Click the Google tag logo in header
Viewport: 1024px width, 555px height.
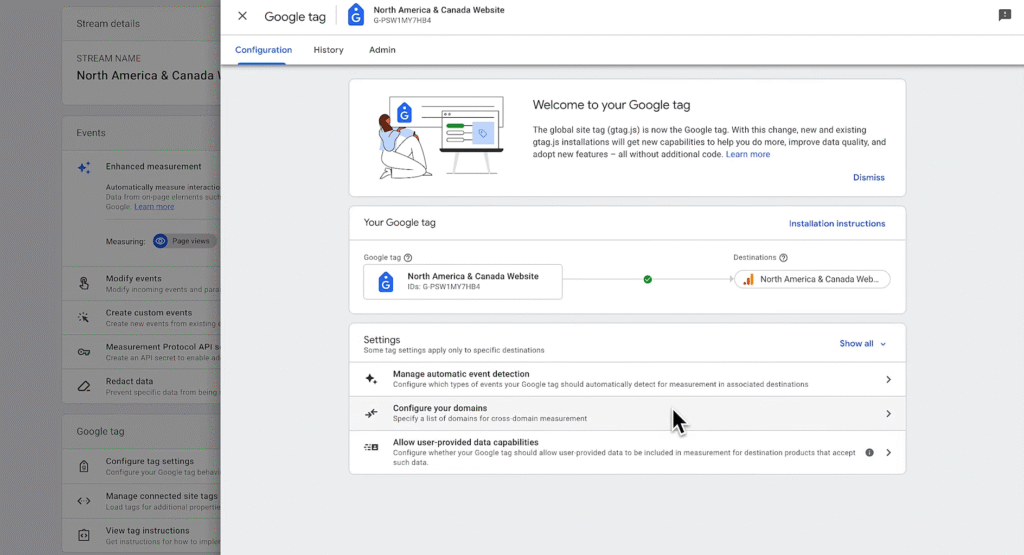tap(355, 15)
